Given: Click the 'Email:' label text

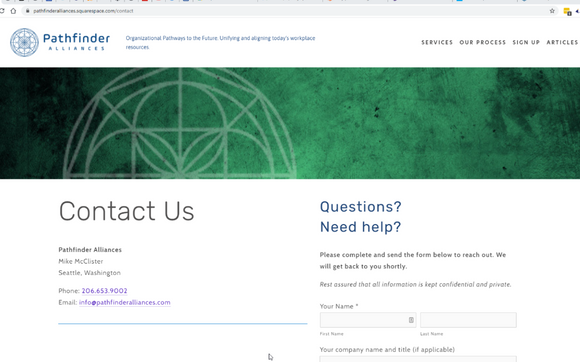Looking at the screenshot, I should pyautogui.click(x=68, y=302).
